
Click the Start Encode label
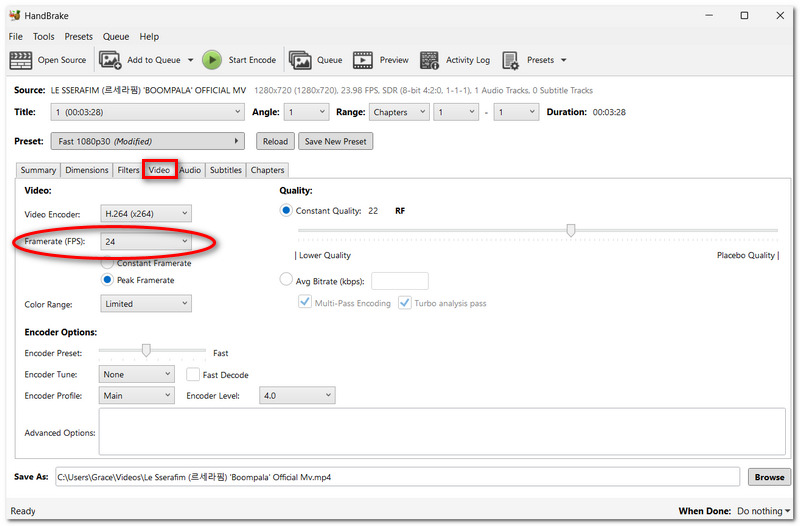[252, 60]
